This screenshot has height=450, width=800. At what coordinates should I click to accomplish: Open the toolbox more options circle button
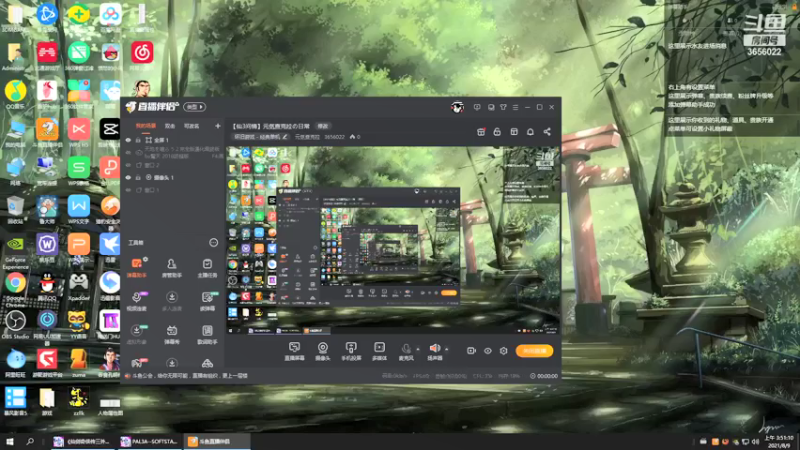click(x=213, y=243)
